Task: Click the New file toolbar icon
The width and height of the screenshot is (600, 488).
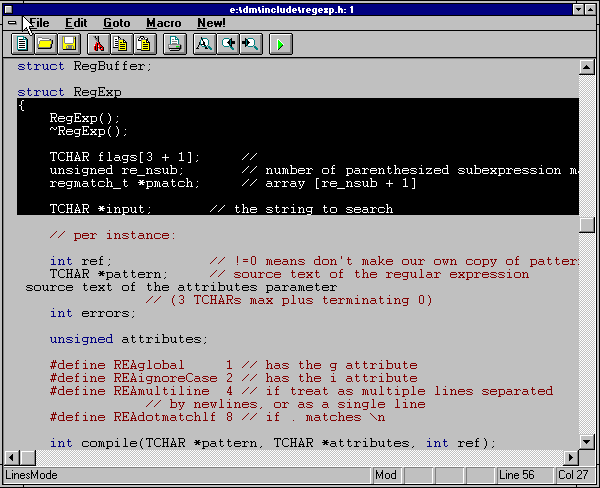Action: [x=22, y=44]
